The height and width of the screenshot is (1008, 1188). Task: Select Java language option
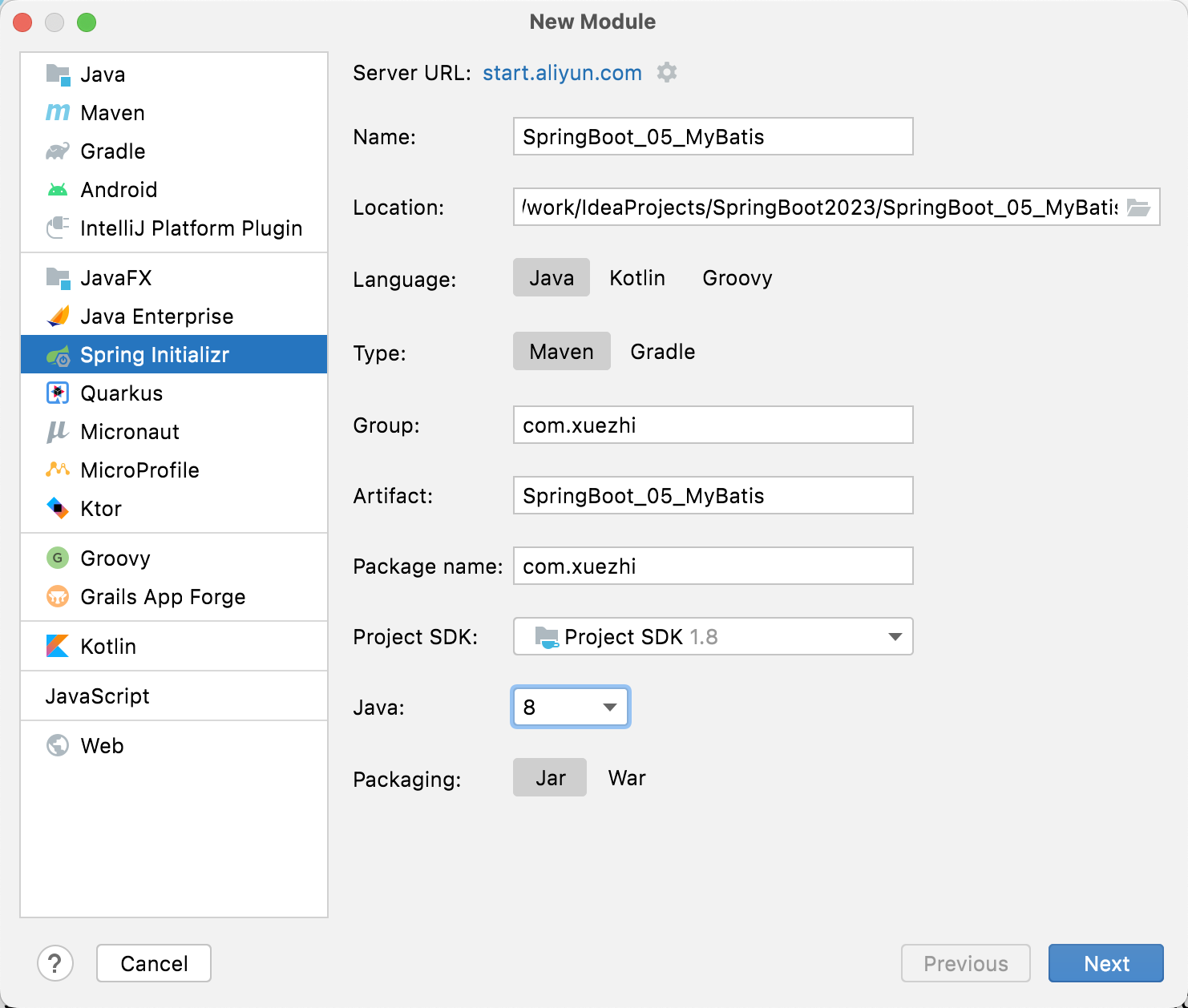tap(552, 278)
